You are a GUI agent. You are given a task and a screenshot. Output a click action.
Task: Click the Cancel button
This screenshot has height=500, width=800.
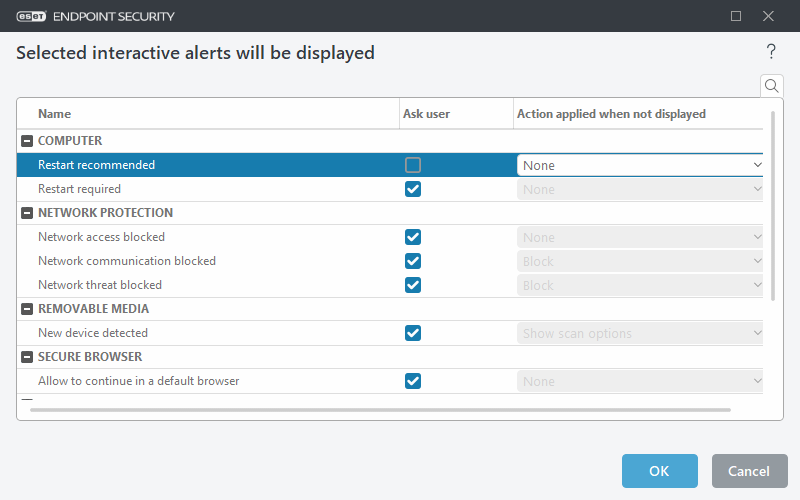pyautogui.click(x=749, y=471)
